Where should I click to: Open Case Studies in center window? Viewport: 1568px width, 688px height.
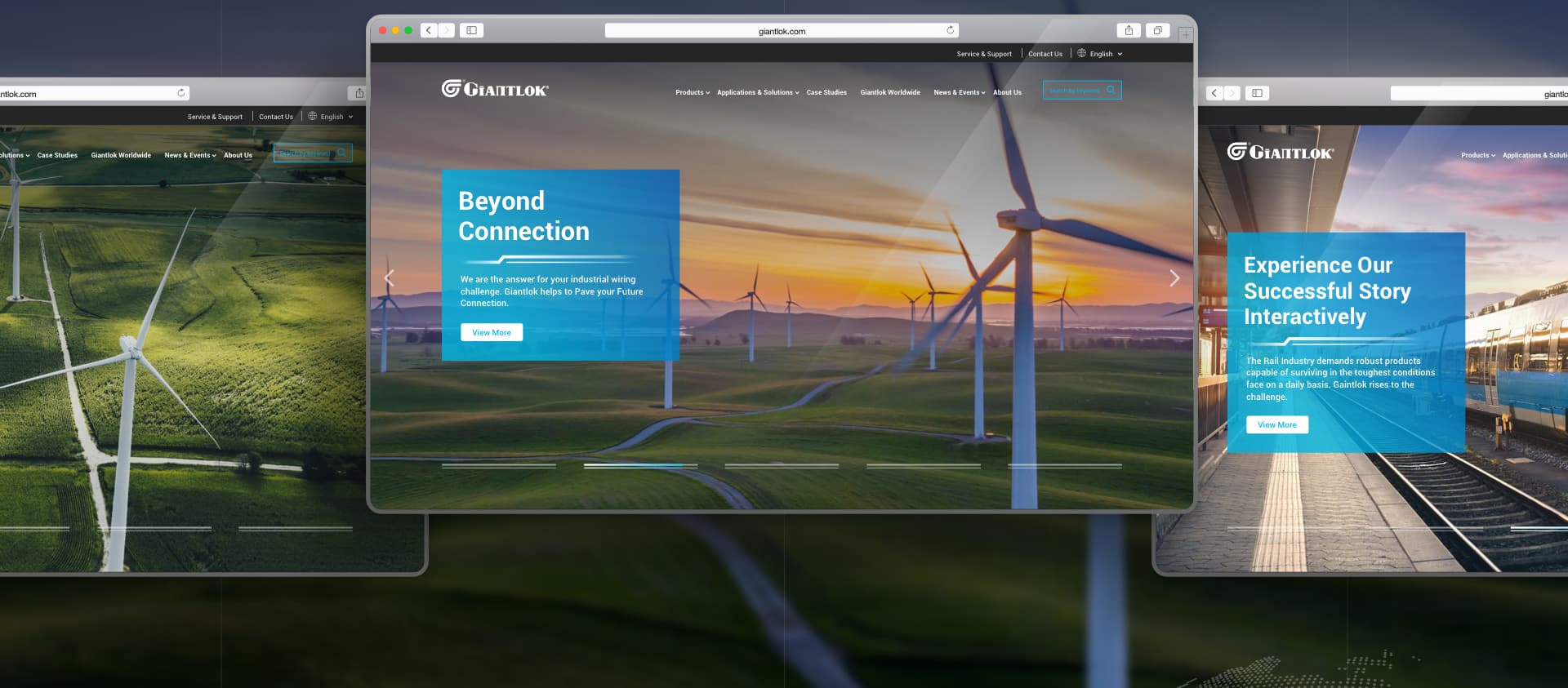pyautogui.click(x=826, y=92)
